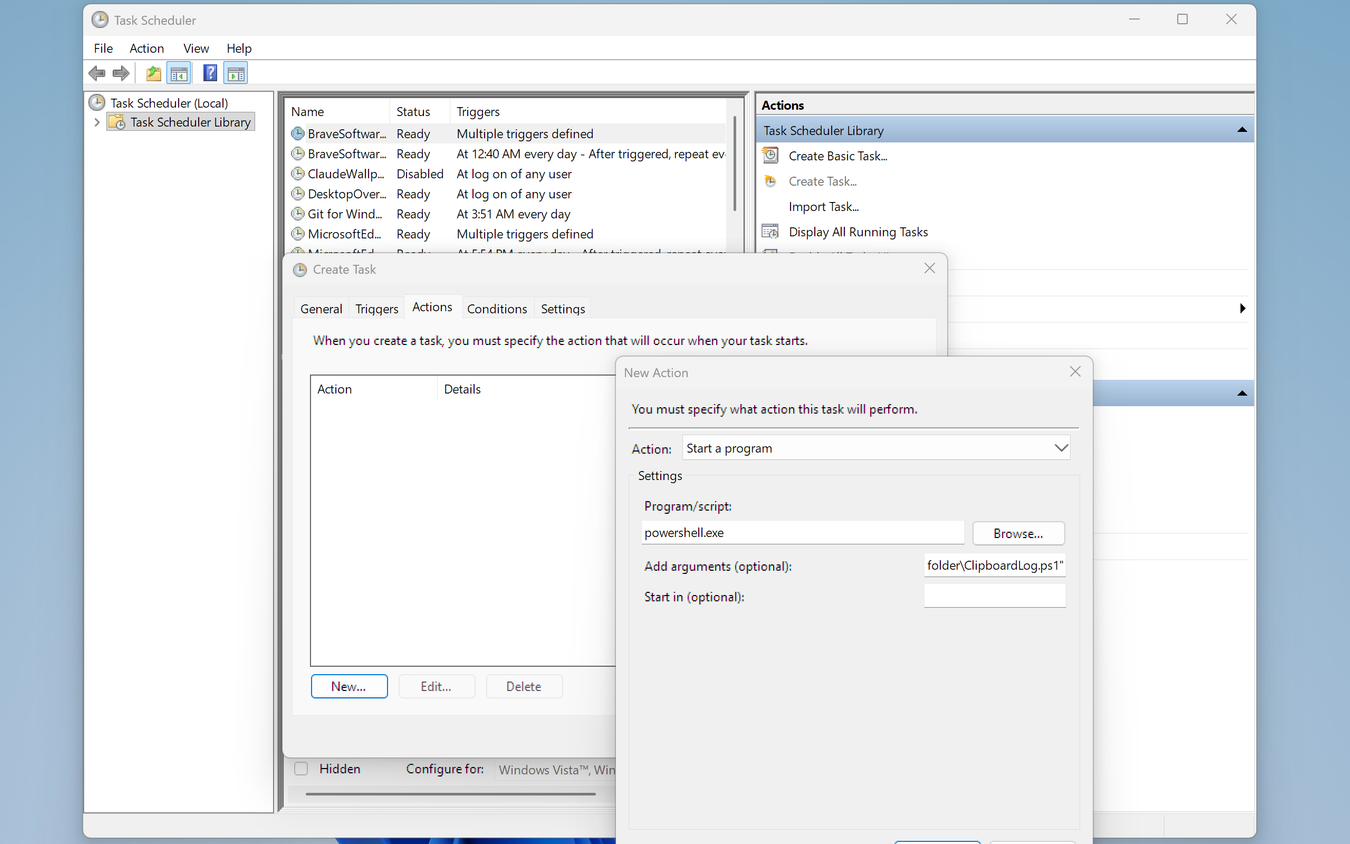Switch to the Triggers tab
This screenshot has height=844, width=1350.
pos(377,309)
